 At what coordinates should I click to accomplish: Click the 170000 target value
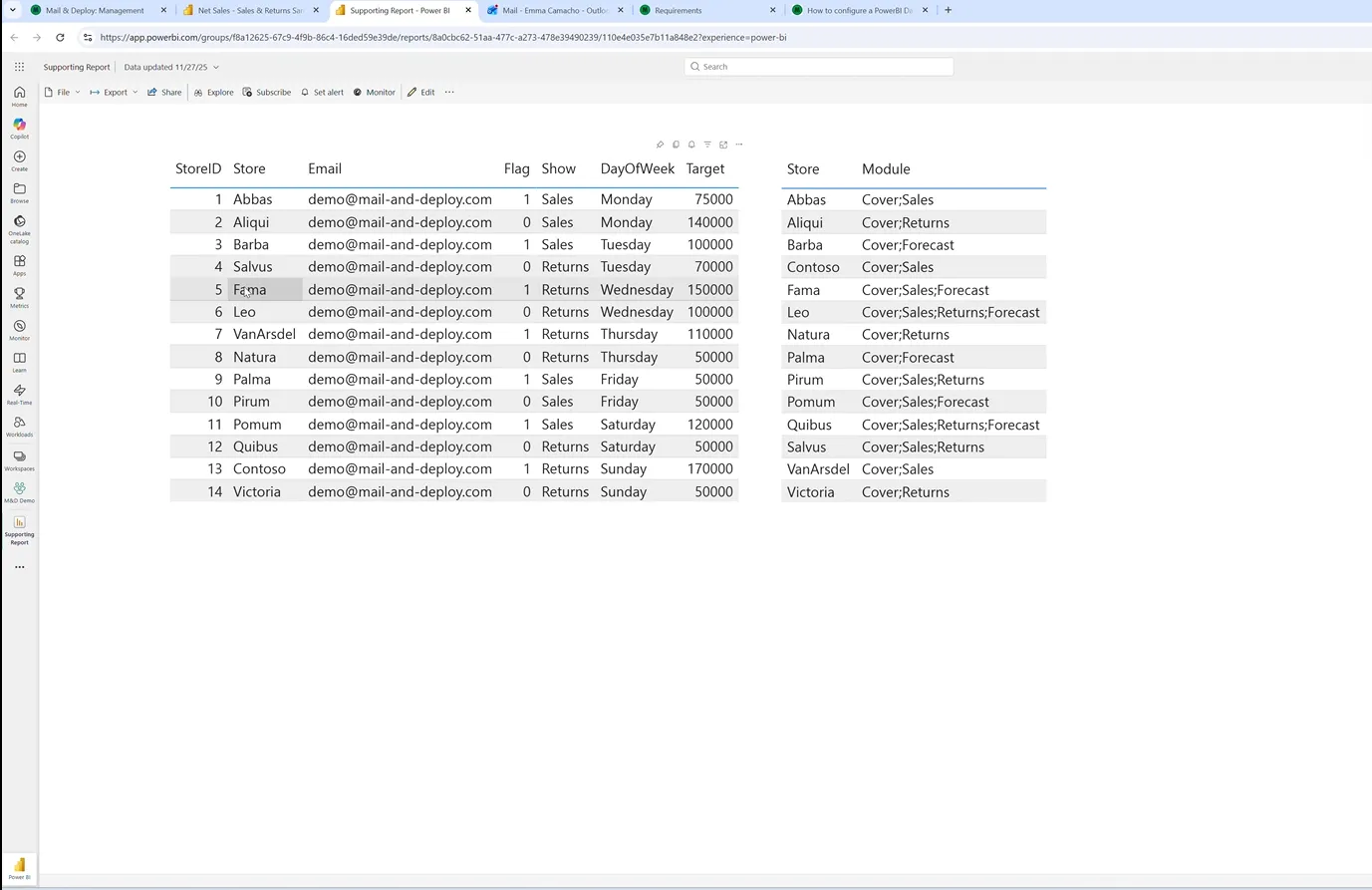pos(710,468)
